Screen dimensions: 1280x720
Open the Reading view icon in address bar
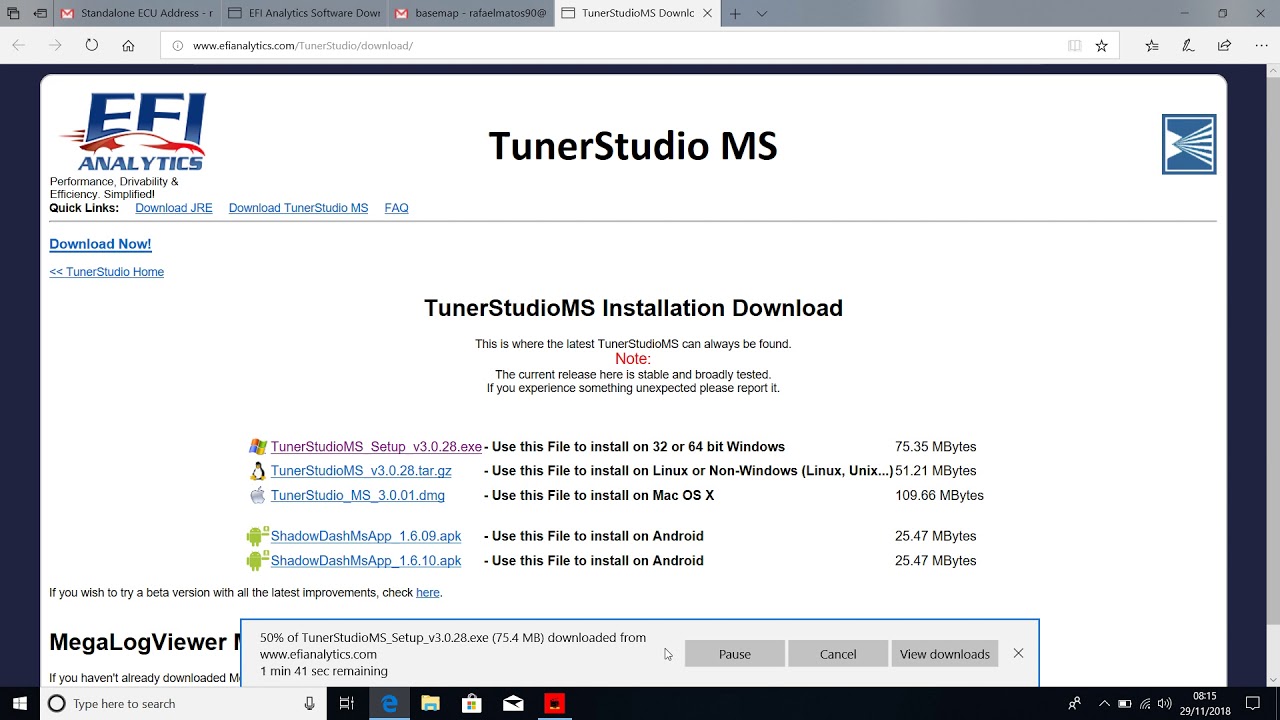click(1074, 45)
